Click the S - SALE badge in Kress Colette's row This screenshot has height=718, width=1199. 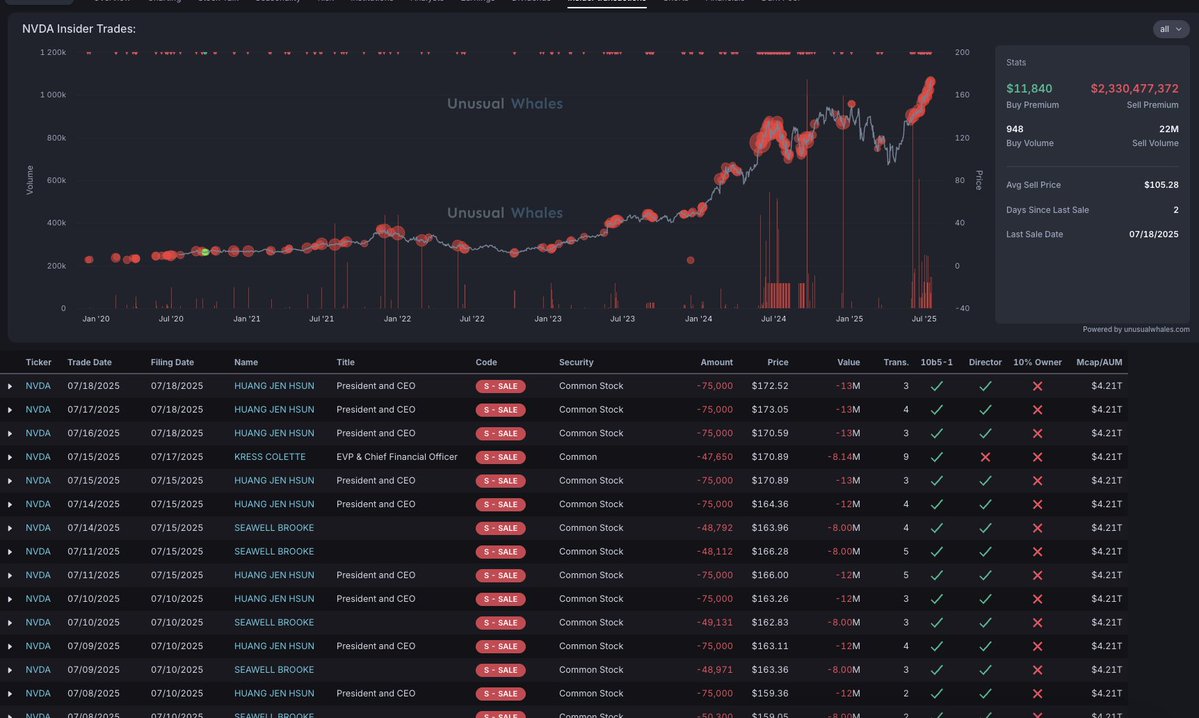tap(500, 458)
